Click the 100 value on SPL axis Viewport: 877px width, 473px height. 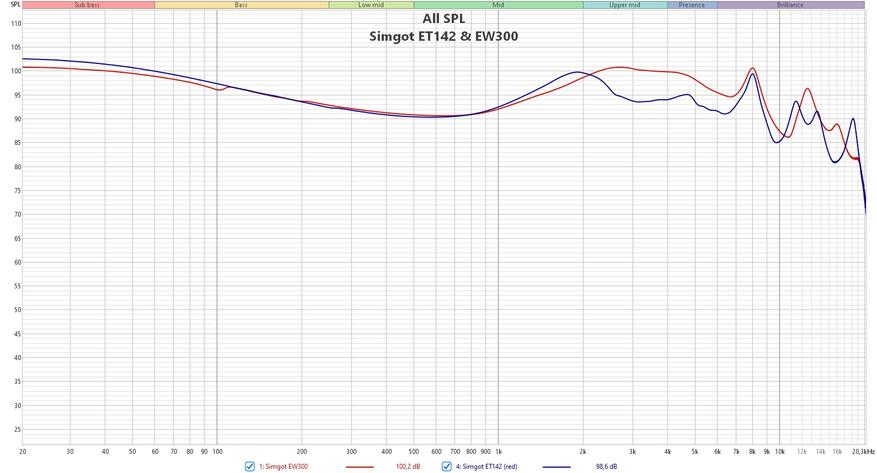(x=16, y=72)
